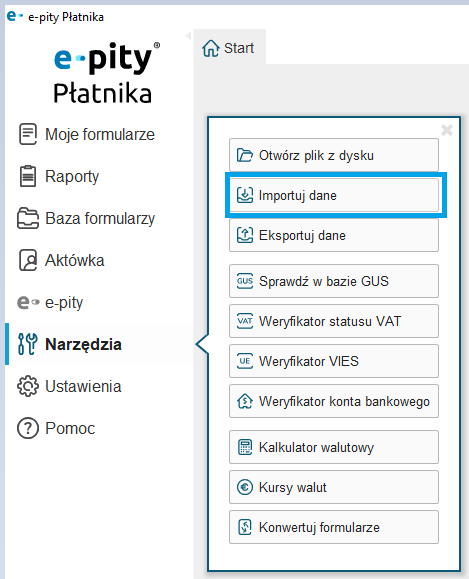Switch to the Start tab
This screenshot has width=469, height=579.
click(229, 48)
